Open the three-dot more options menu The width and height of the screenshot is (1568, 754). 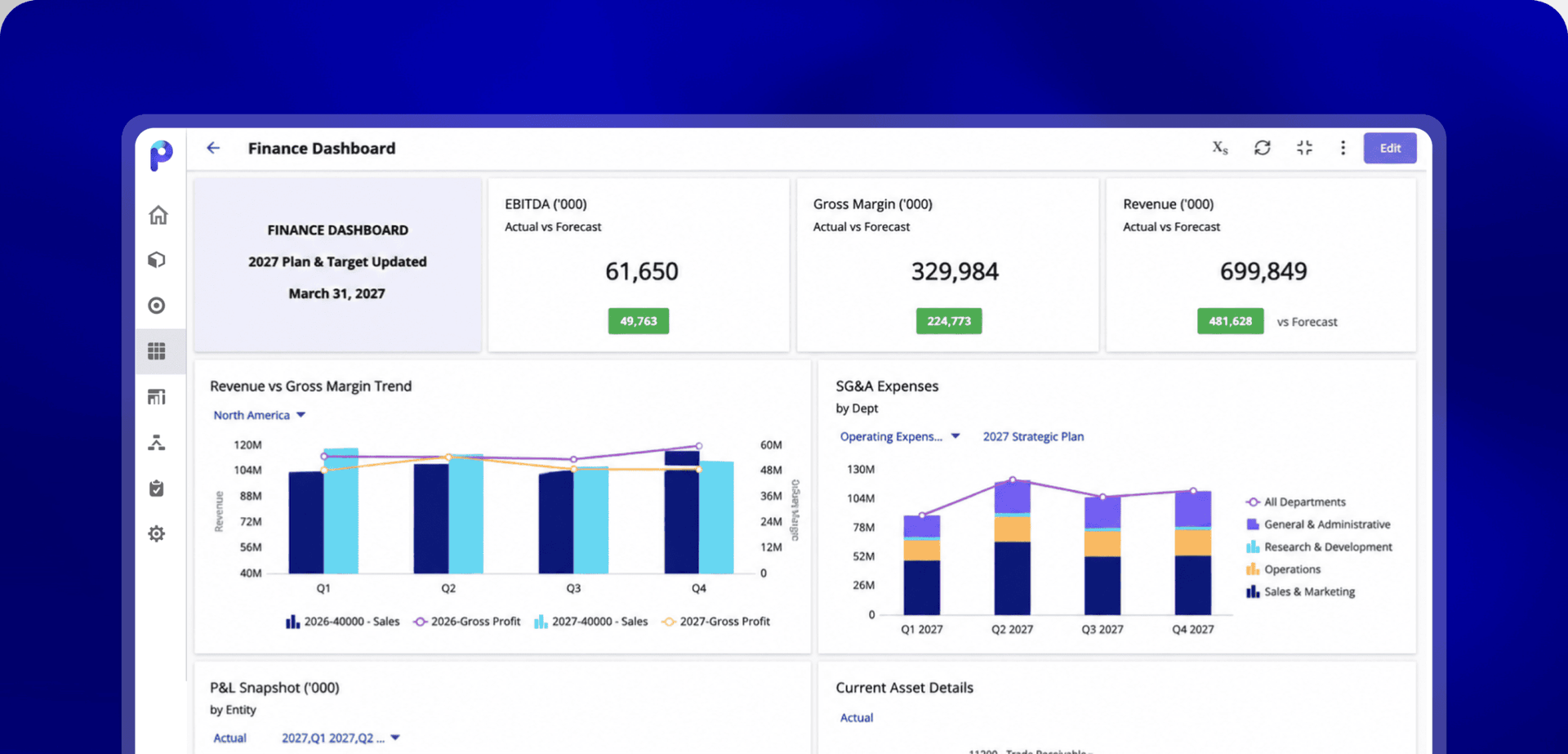pyautogui.click(x=1343, y=148)
